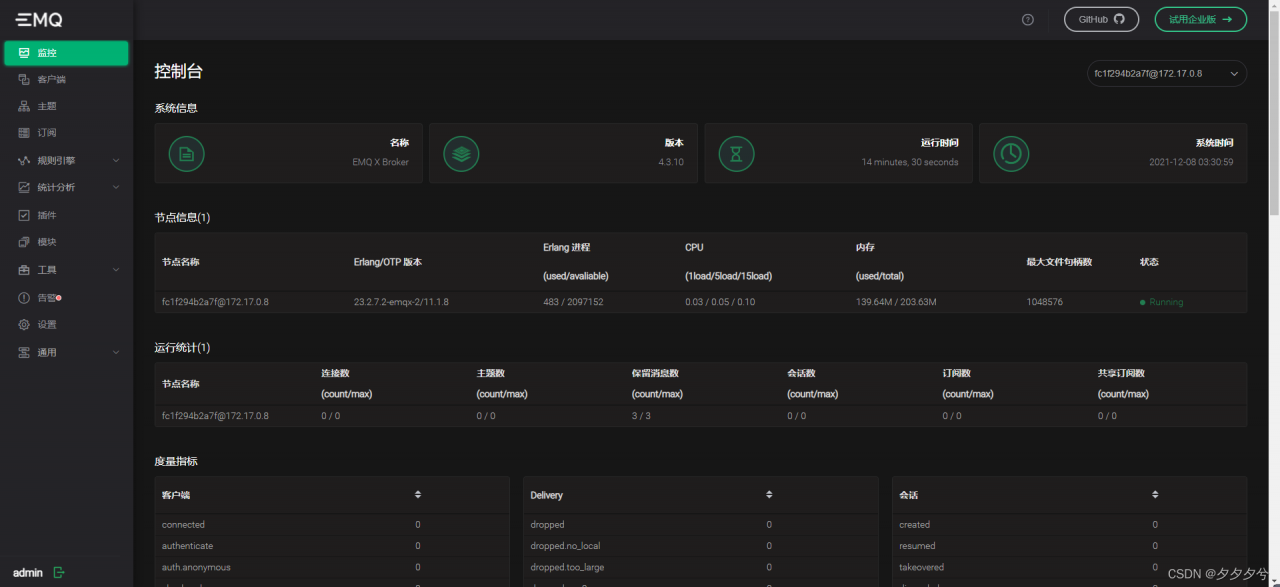Log out using icon beside admin
The height and width of the screenshot is (587, 1280).
pos(59,572)
